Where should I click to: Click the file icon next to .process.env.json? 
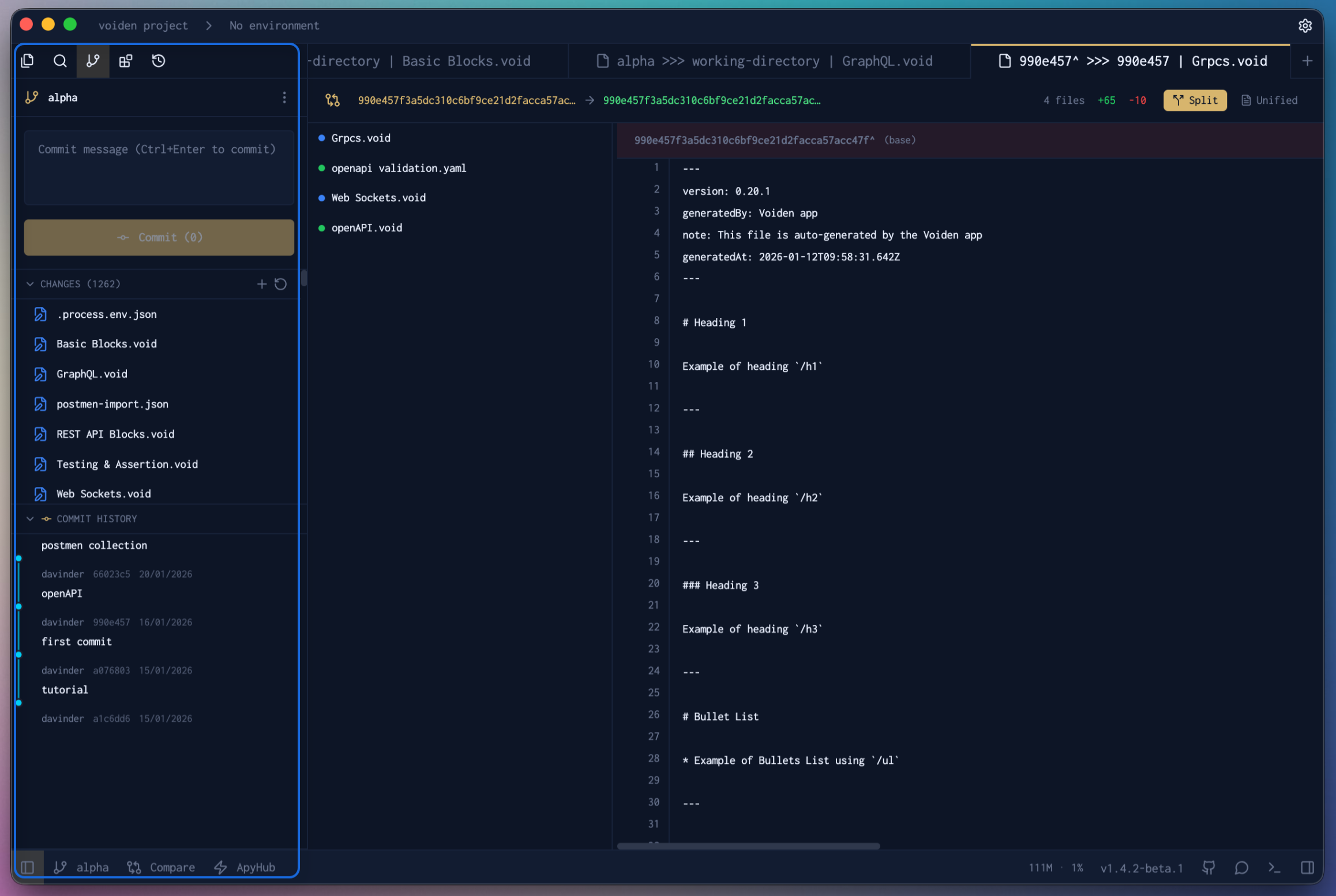click(x=40, y=314)
